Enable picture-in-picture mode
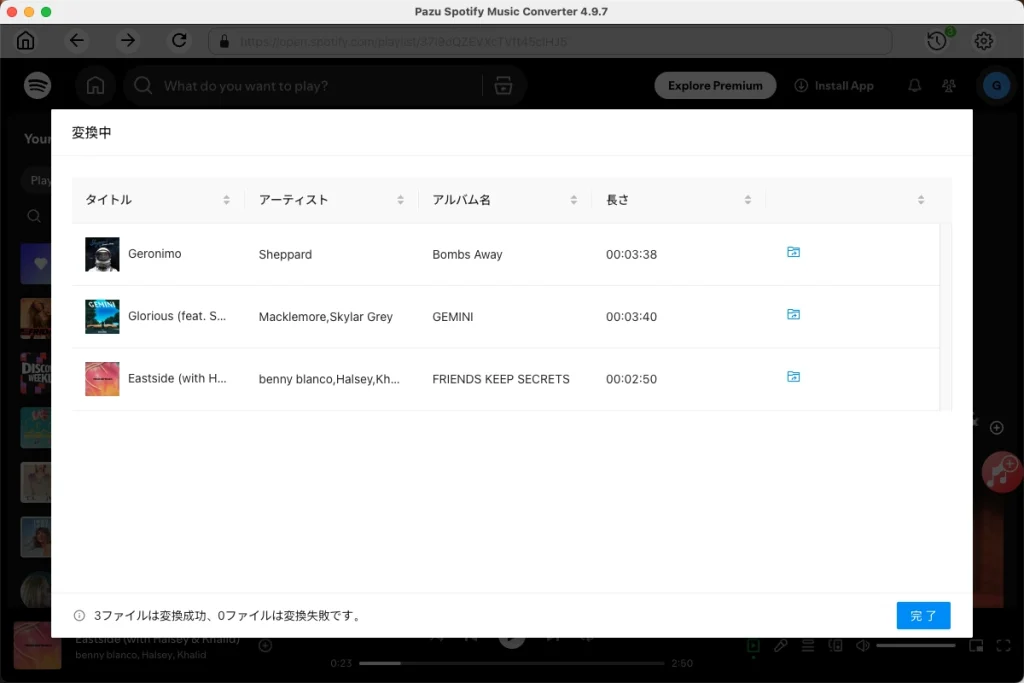Viewport: 1024px width, 683px height. (x=976, y=647)
